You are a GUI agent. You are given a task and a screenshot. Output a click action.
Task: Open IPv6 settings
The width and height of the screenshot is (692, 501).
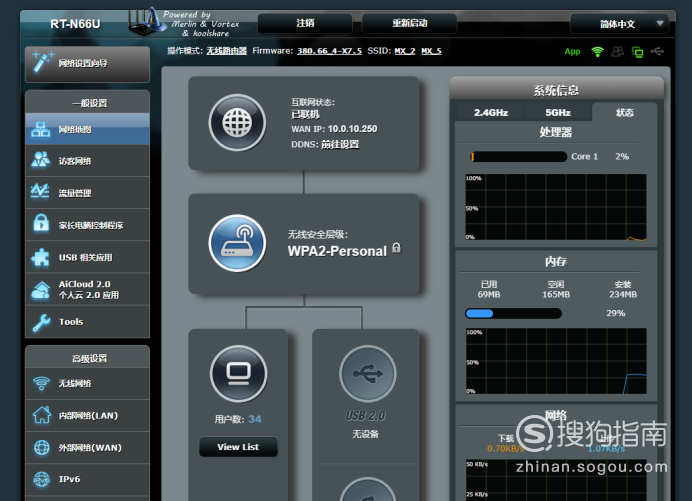point(87,479)
